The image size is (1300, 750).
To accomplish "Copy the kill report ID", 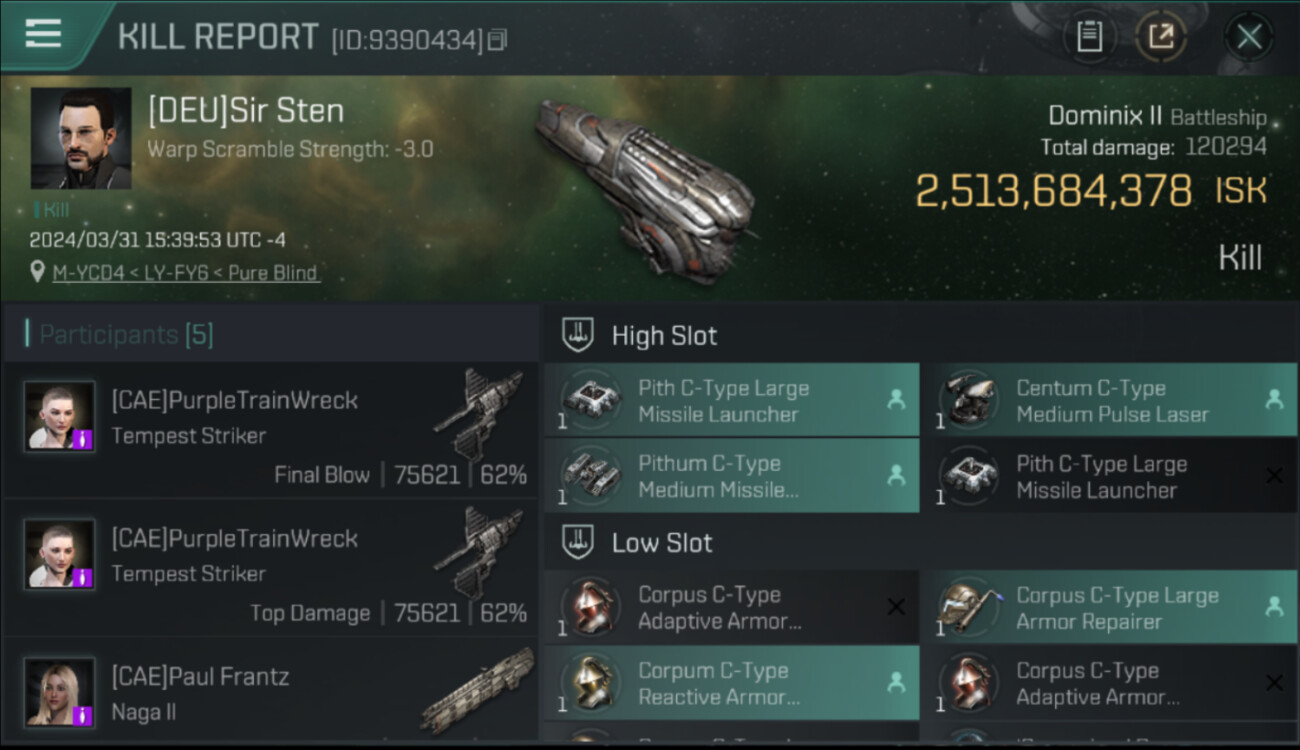I will (x=497, y=40).
